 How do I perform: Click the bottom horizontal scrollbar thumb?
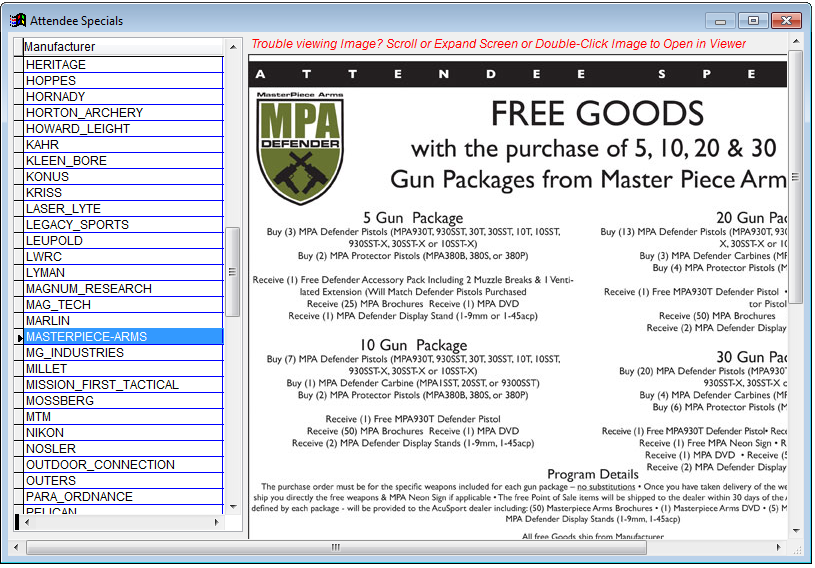[336, 547]
